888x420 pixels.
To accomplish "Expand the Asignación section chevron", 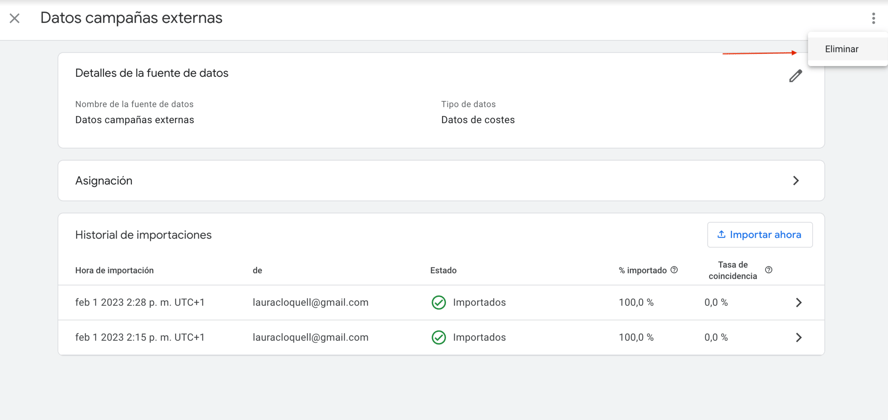I will [796, 181].
